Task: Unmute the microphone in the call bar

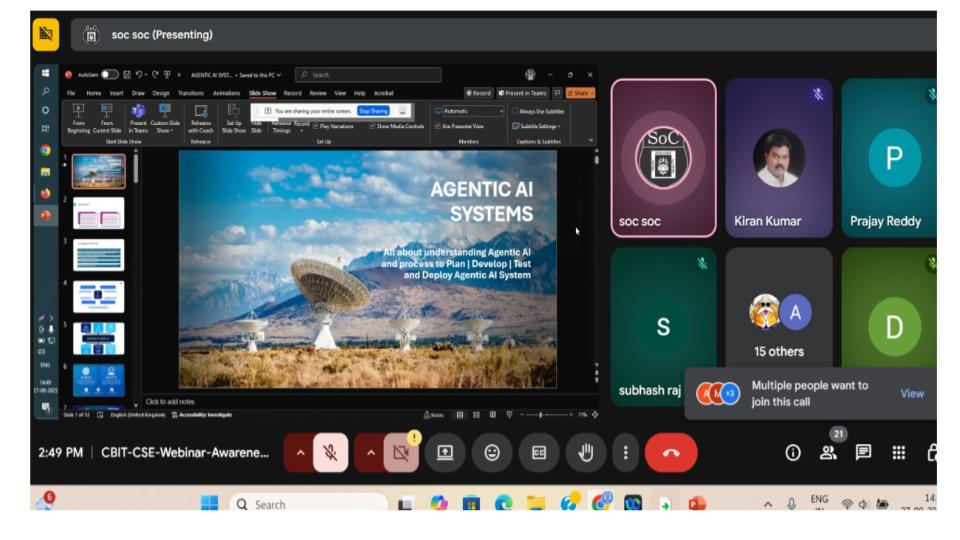Action: click(329, 453)
